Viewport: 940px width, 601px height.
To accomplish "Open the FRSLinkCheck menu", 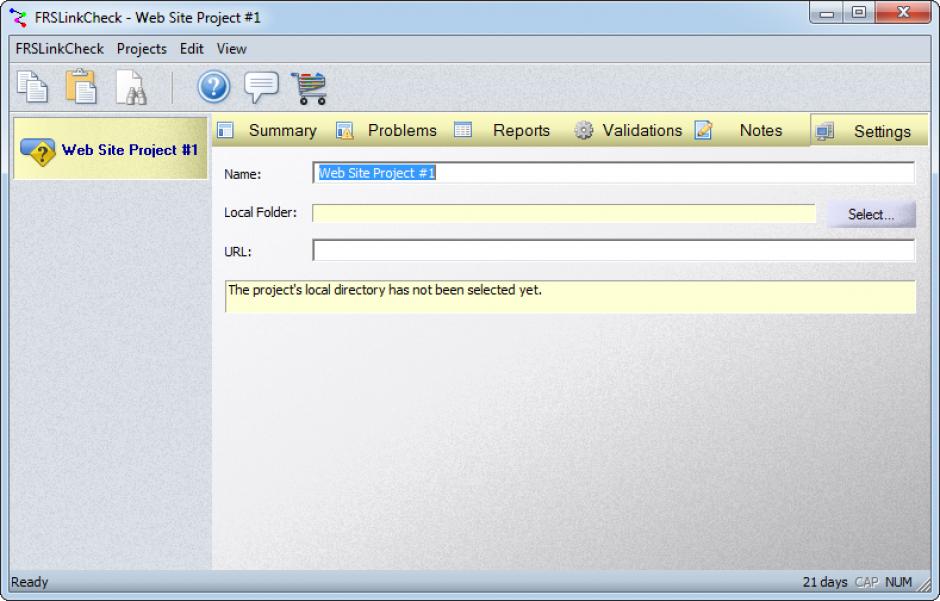I will click(x=59, y=49).
